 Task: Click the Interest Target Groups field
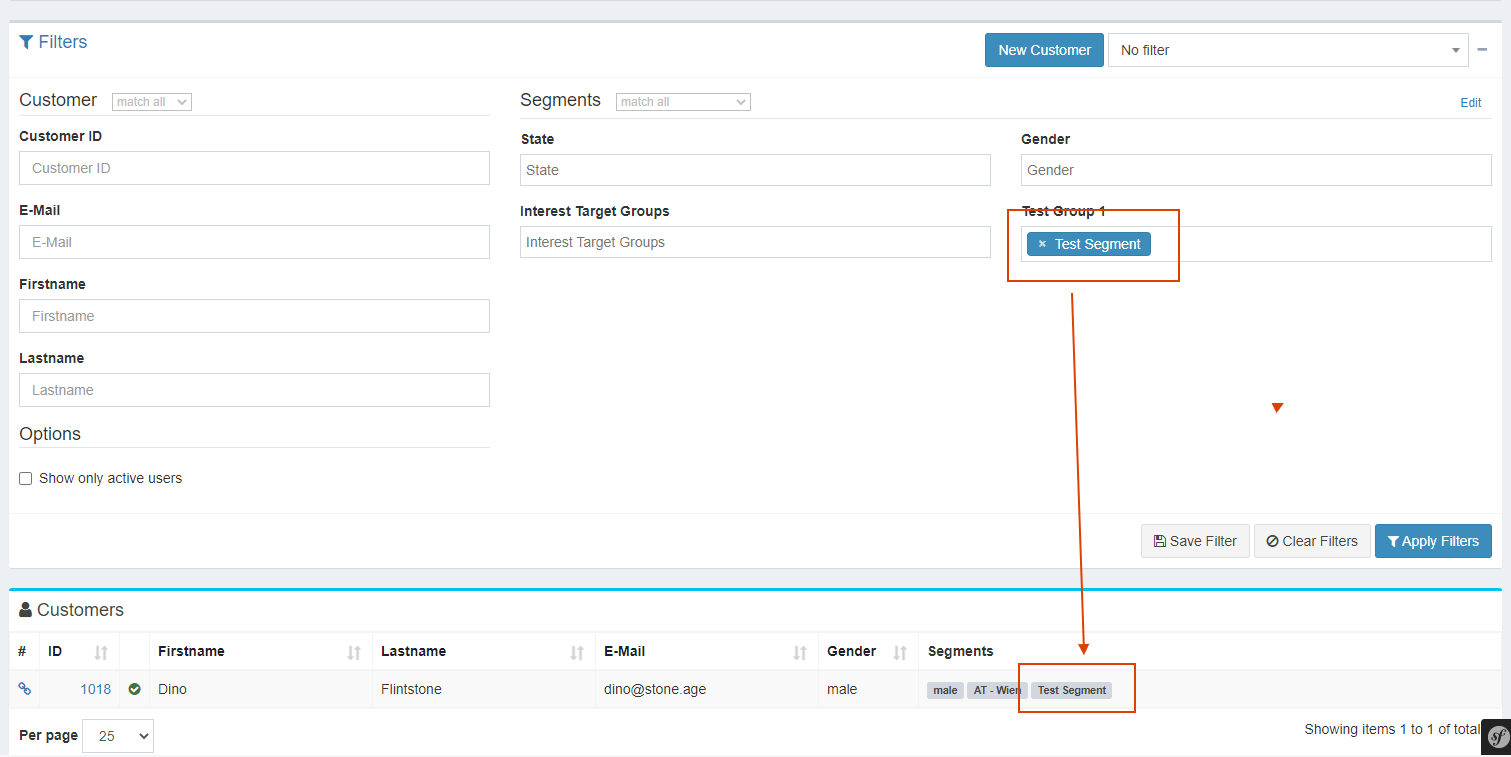tap(755, 242)
